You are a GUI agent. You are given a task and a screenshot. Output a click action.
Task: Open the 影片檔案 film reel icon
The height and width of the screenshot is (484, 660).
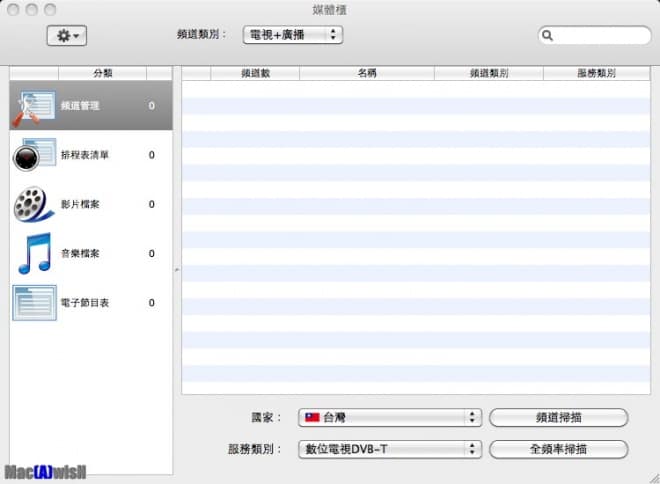point(35,204)
